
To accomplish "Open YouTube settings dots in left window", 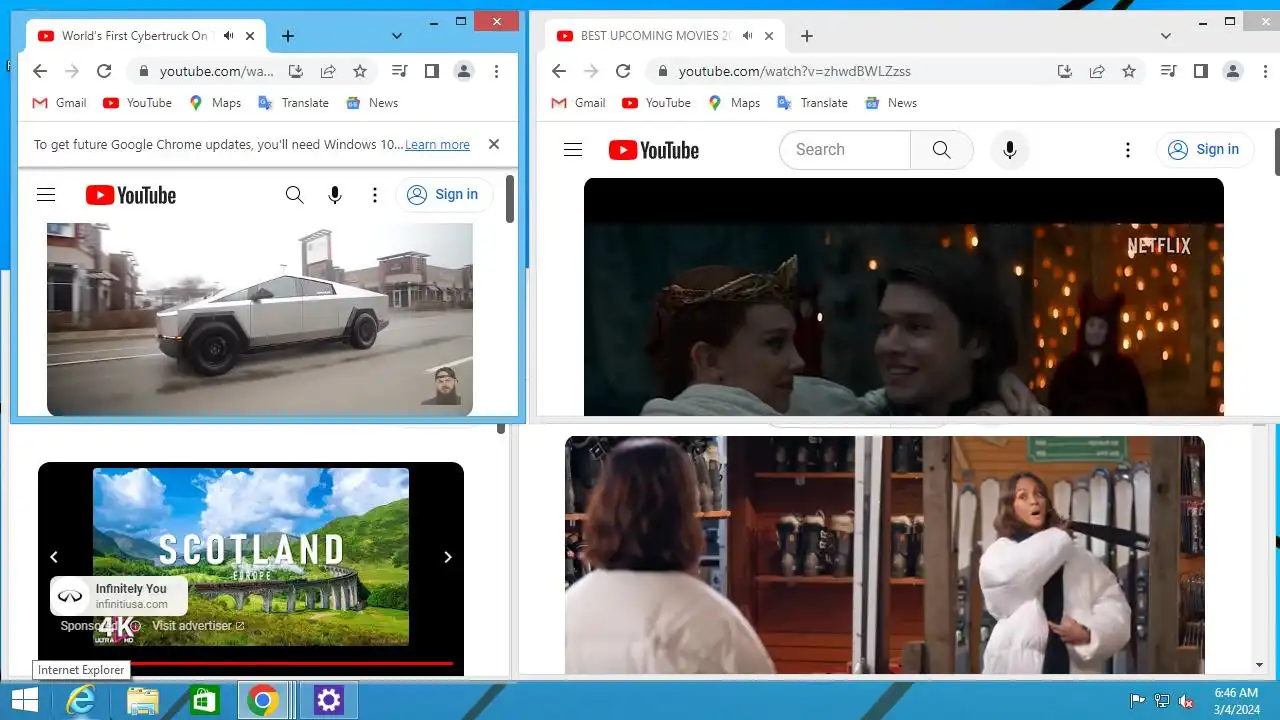I will coord(375,195).
